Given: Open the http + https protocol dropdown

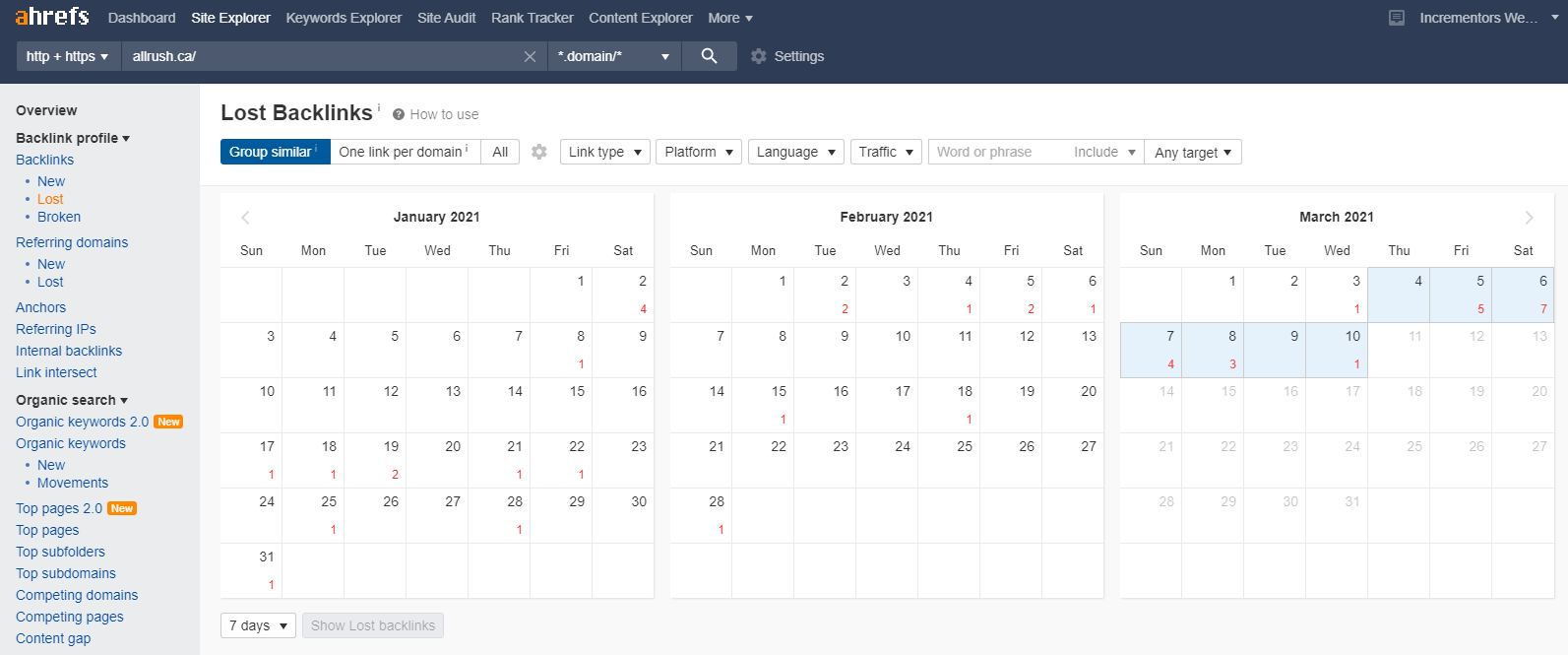Looking at the screenshot, I should tap(67, 56).
